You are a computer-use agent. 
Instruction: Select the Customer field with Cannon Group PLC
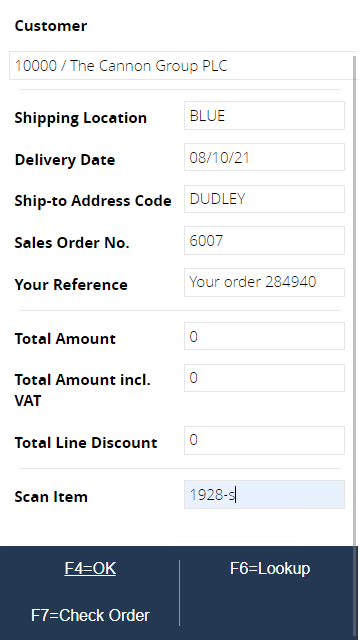pos(182,66)
